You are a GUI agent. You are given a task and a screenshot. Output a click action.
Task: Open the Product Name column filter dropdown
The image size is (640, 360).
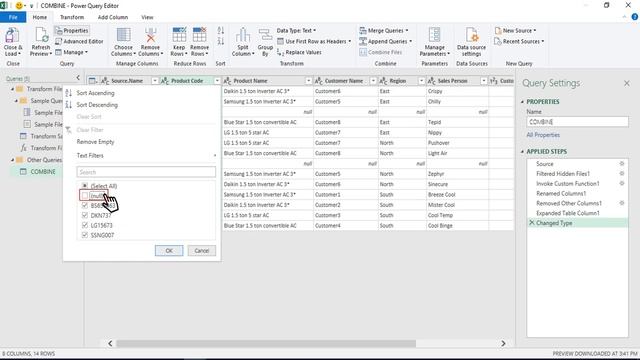(309, 81)
